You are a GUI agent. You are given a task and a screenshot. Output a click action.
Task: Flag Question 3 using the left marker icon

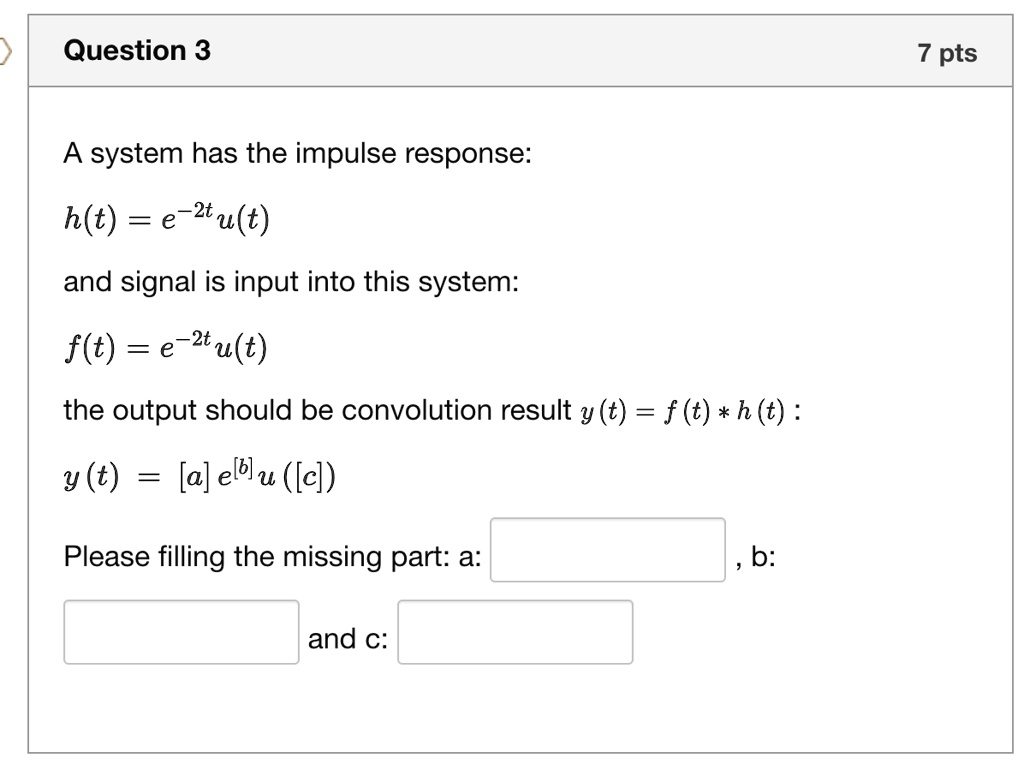tap(5, 51)
